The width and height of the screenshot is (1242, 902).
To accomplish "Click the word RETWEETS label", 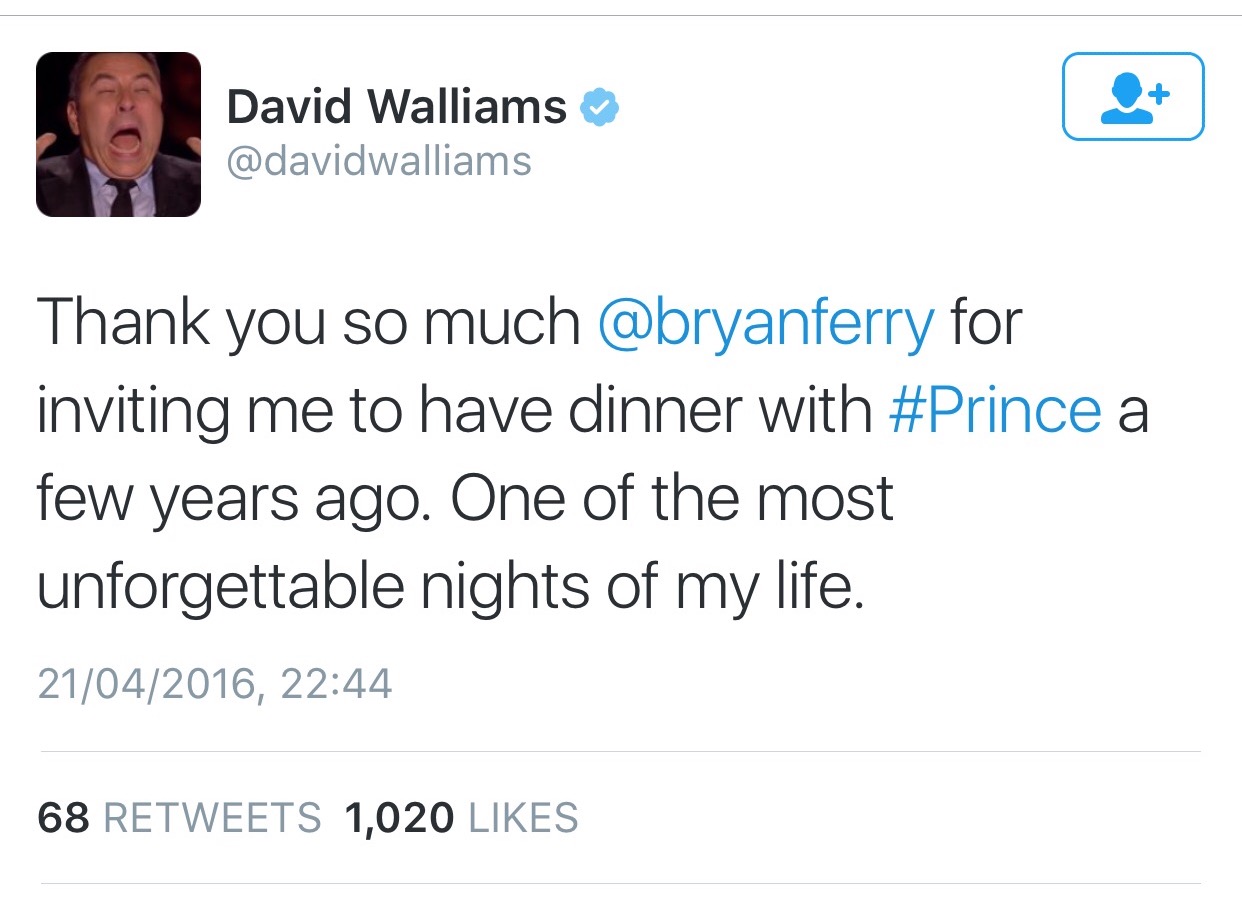I will tap(213, 818).
